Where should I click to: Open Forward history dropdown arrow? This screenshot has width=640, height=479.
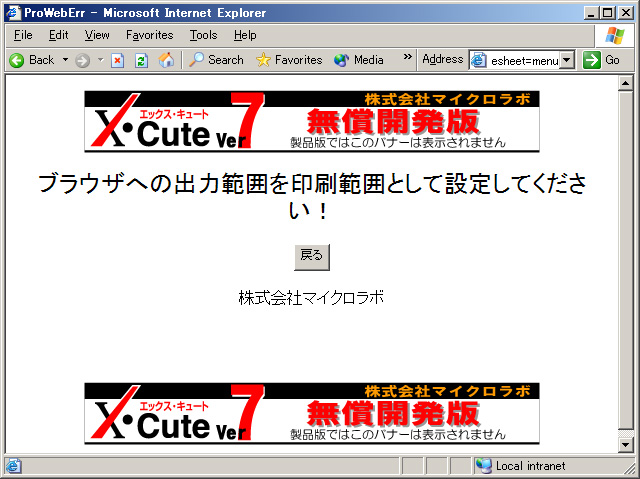click(x=100, y=60)
